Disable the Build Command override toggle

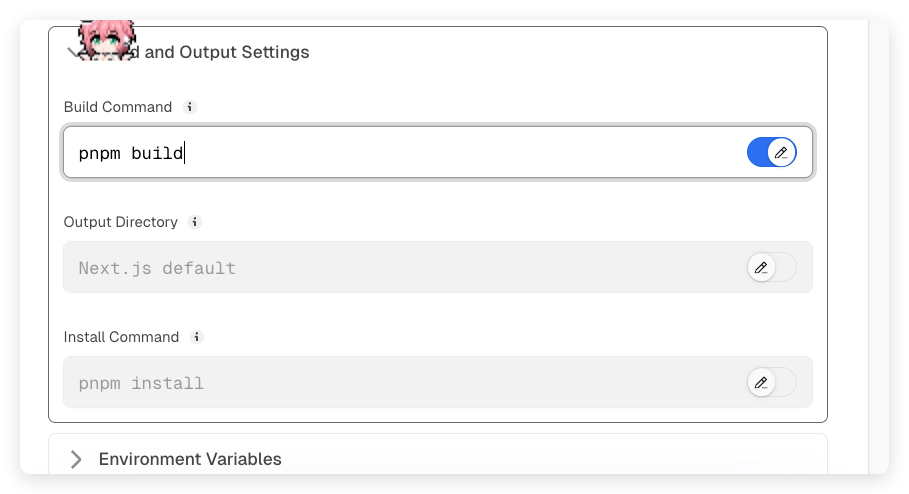click(x=771, y=153)
